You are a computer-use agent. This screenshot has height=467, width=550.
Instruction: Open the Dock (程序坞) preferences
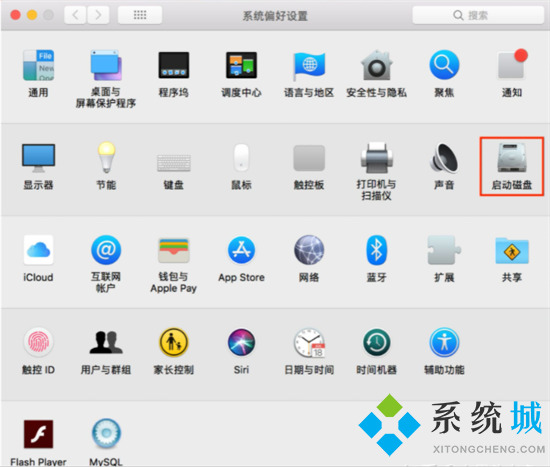(x=174, y=74)
